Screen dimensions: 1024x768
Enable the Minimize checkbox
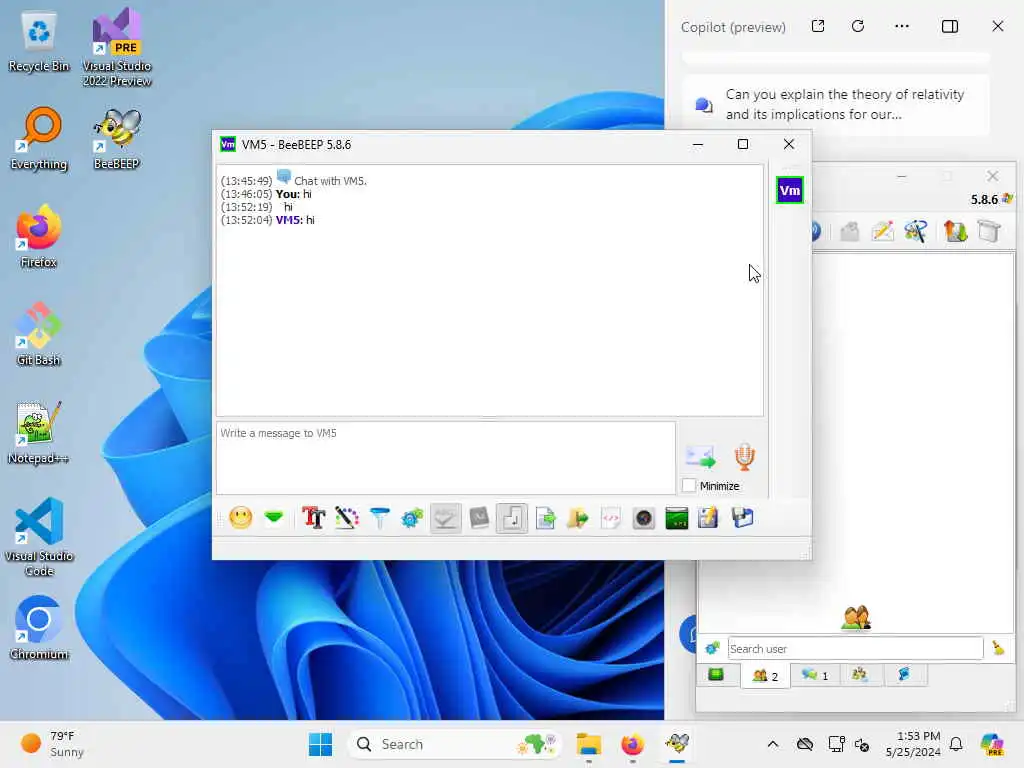[689, 486]
